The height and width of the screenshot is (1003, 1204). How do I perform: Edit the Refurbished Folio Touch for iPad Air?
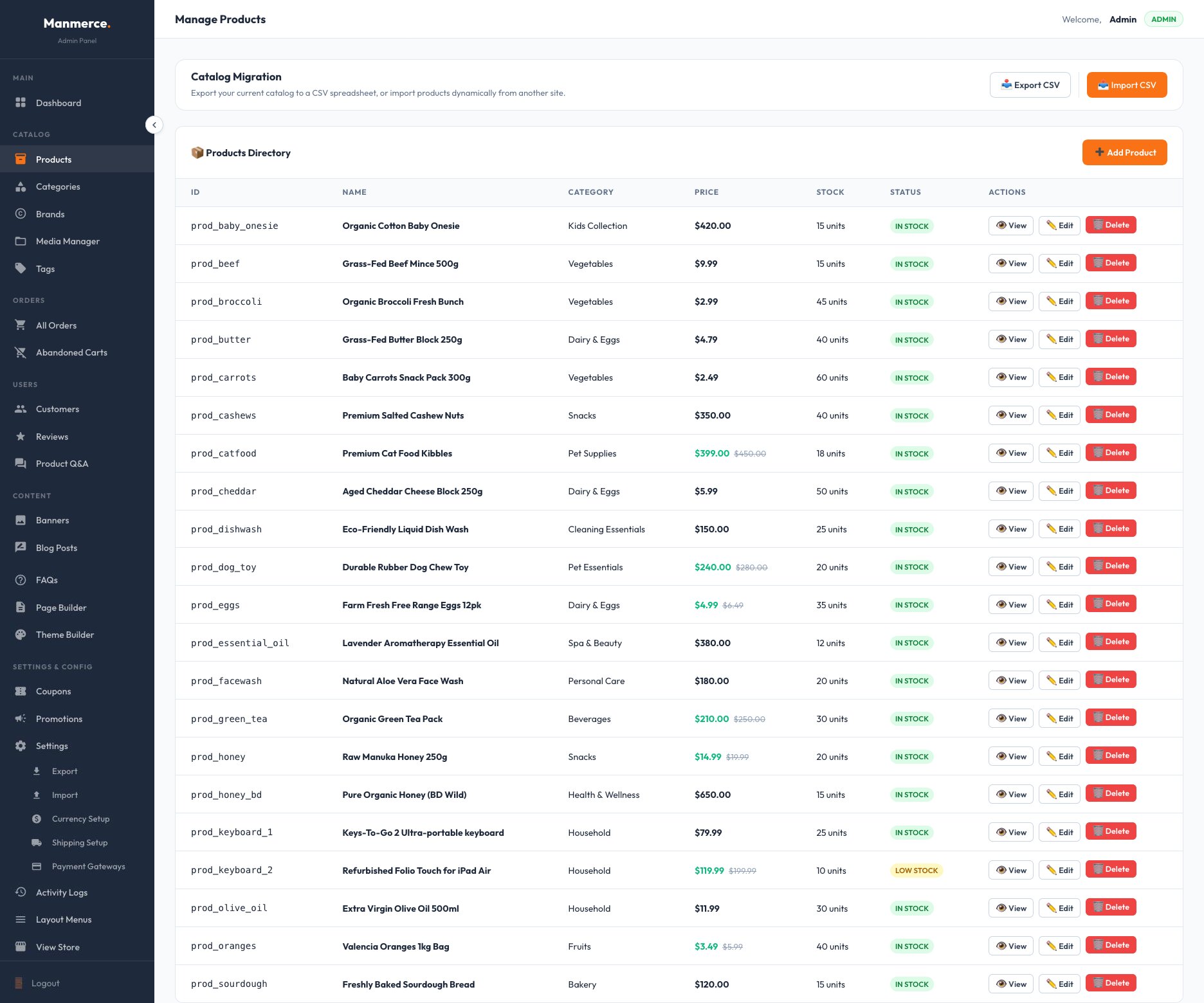tap(1059, 870)
